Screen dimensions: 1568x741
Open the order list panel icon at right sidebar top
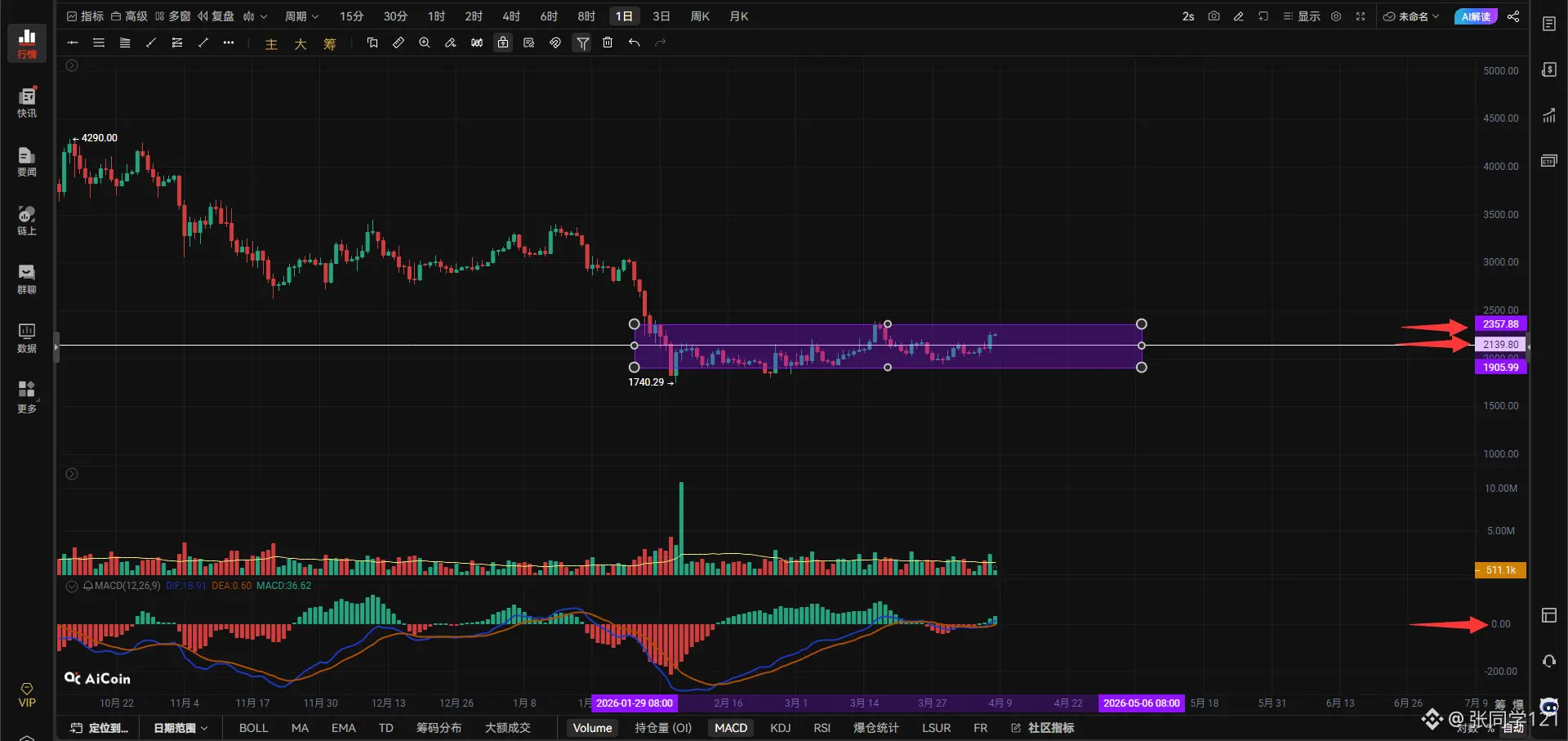click(x=1549, y=24)
